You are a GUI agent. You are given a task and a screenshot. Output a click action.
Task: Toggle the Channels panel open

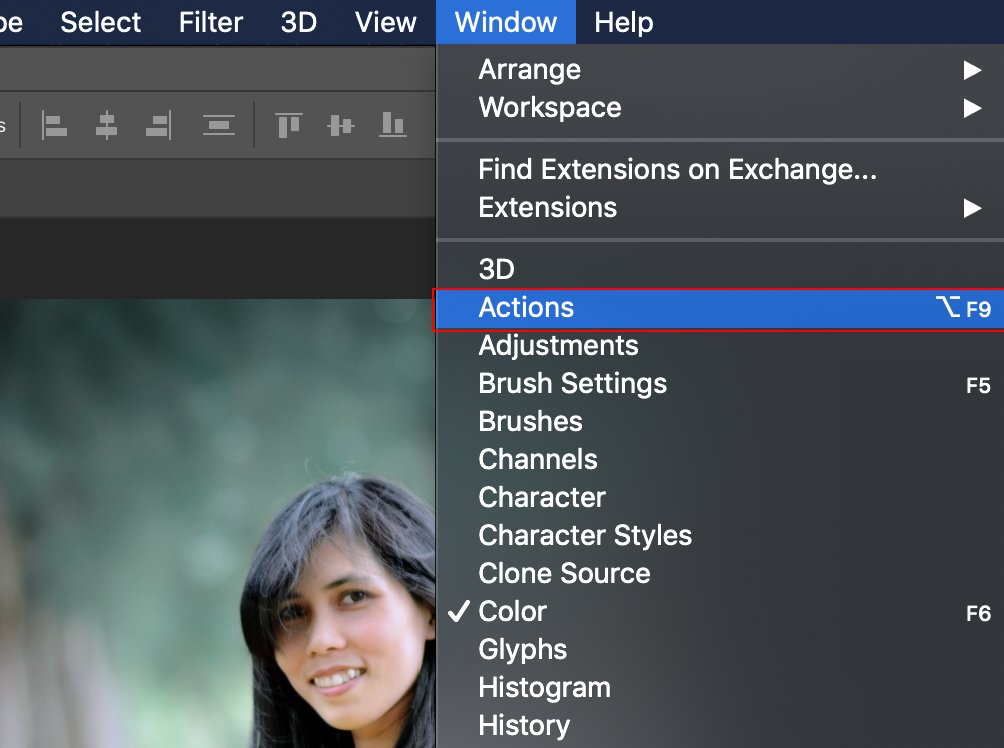pyautogui.click(x=537, y=459)
